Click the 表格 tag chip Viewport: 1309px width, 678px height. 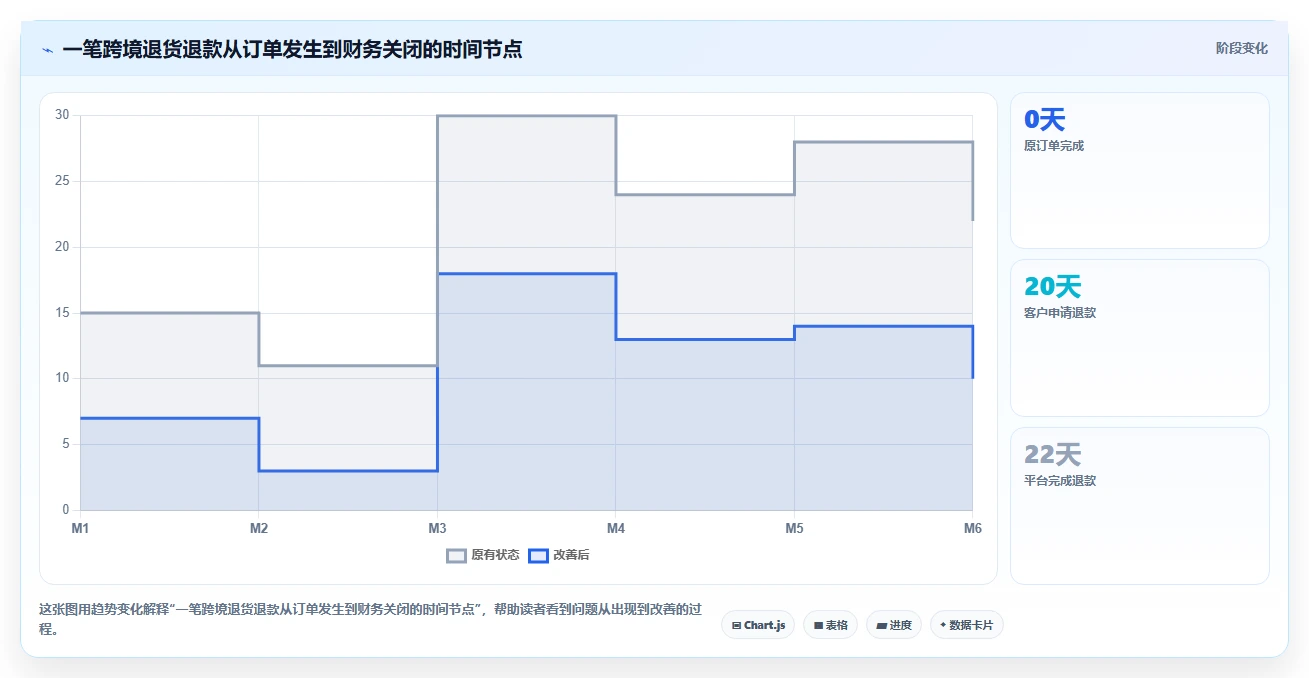coord(830,625)
